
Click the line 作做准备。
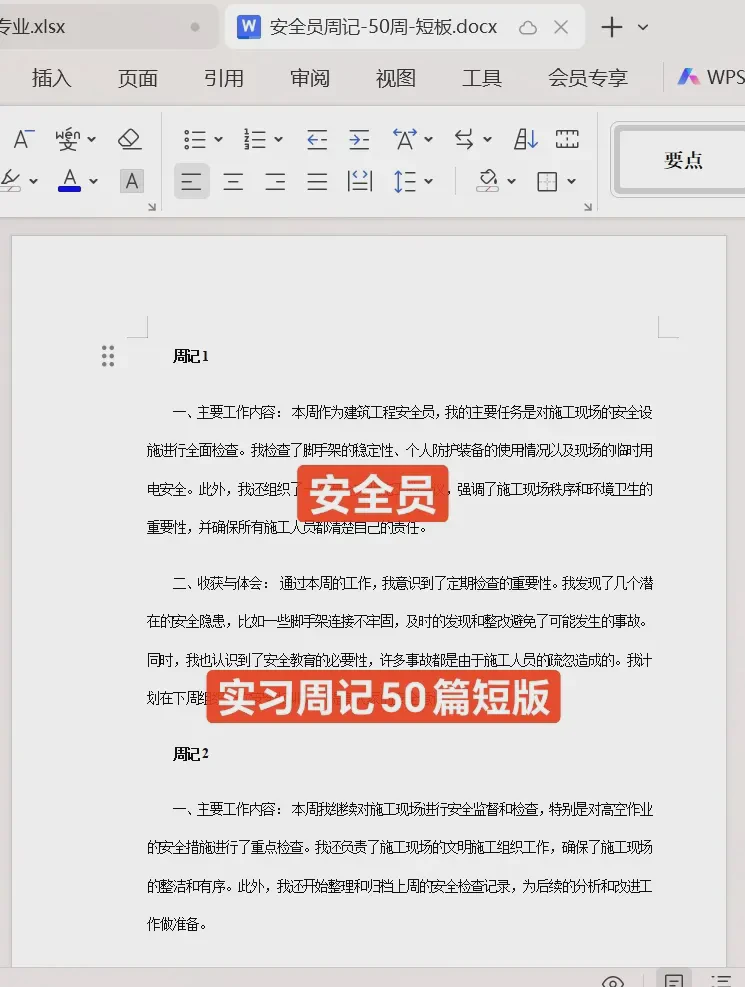pos(177,923)
